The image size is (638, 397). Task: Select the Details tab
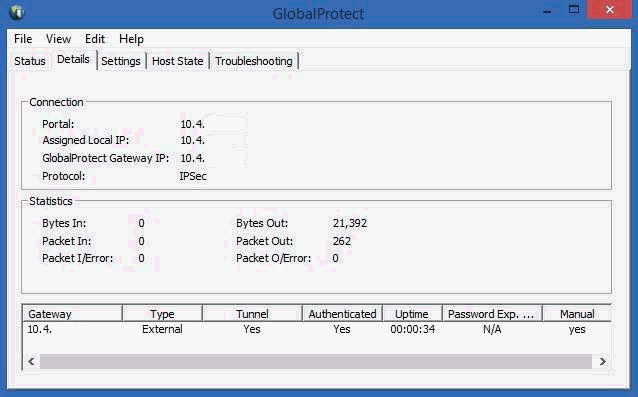click(x=73, y=59)
